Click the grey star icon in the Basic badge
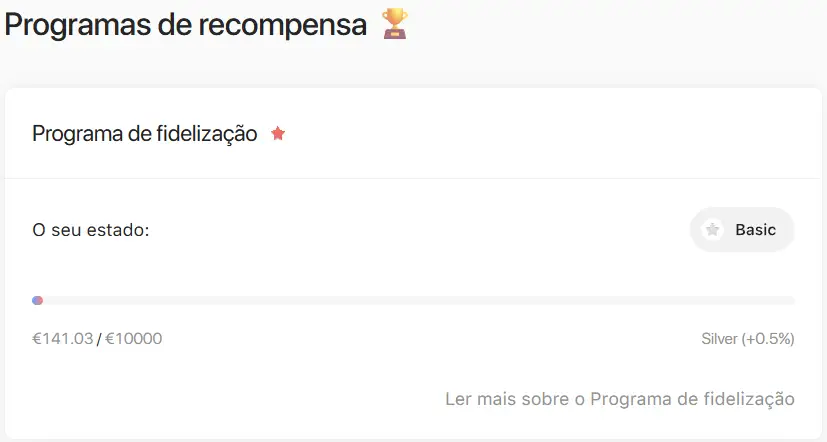Screen dimensions: 827x442 (713, 229)
